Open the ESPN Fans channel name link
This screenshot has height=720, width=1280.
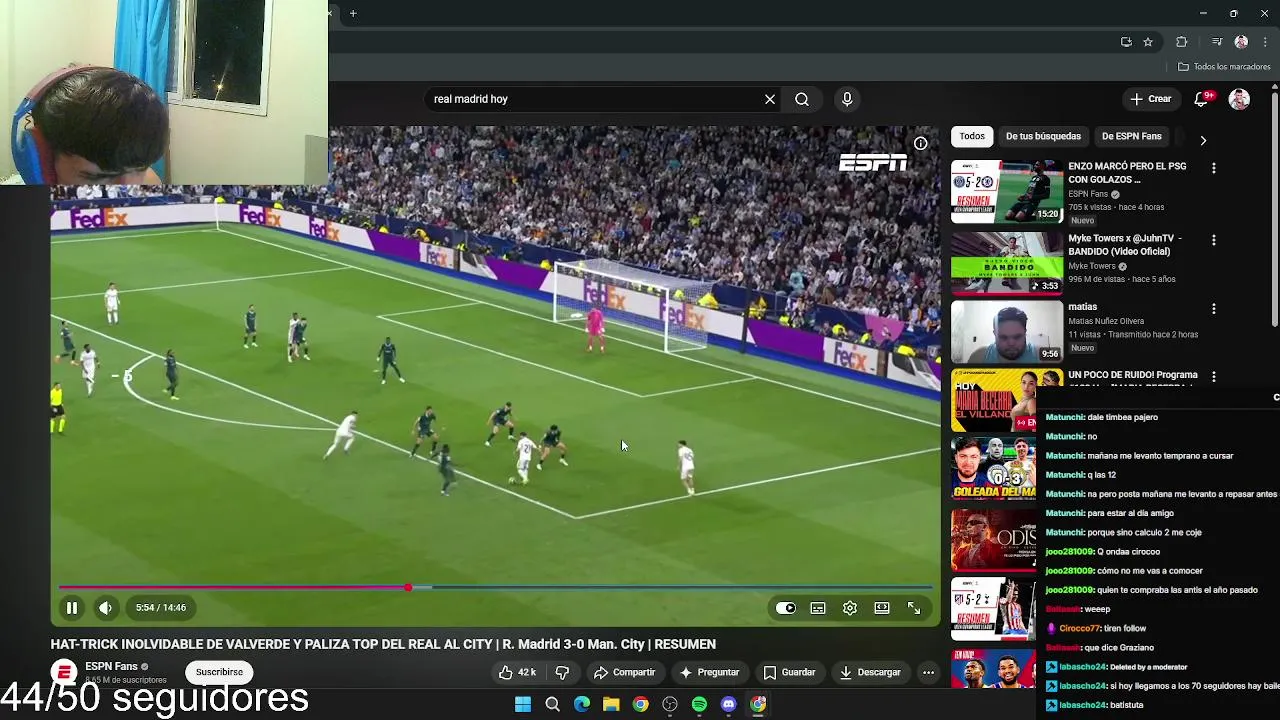pyautogui.click(x=111, y=666)
